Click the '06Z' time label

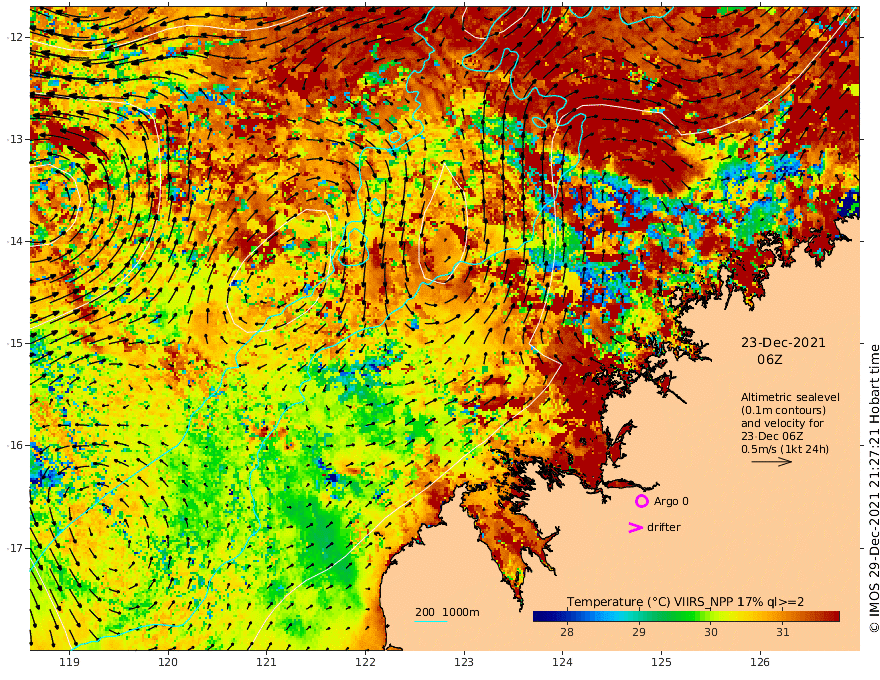769,359
